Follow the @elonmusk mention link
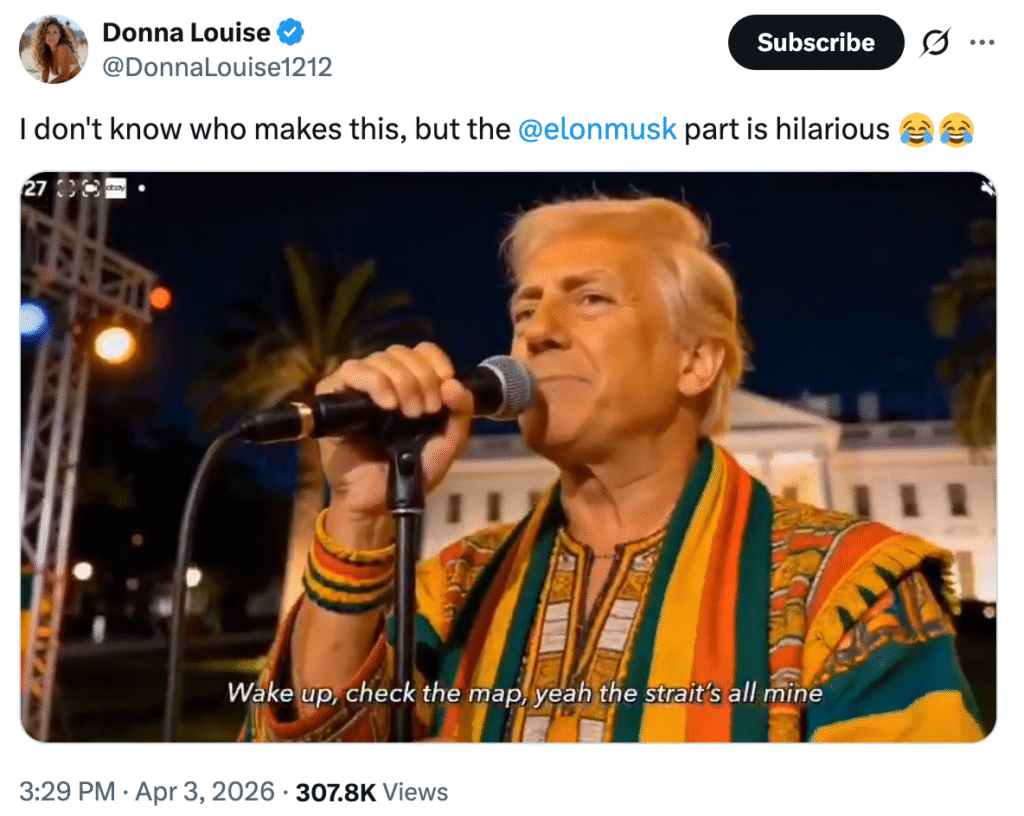This screenshot has width=1024, height=816. click(x=597, y=129)
